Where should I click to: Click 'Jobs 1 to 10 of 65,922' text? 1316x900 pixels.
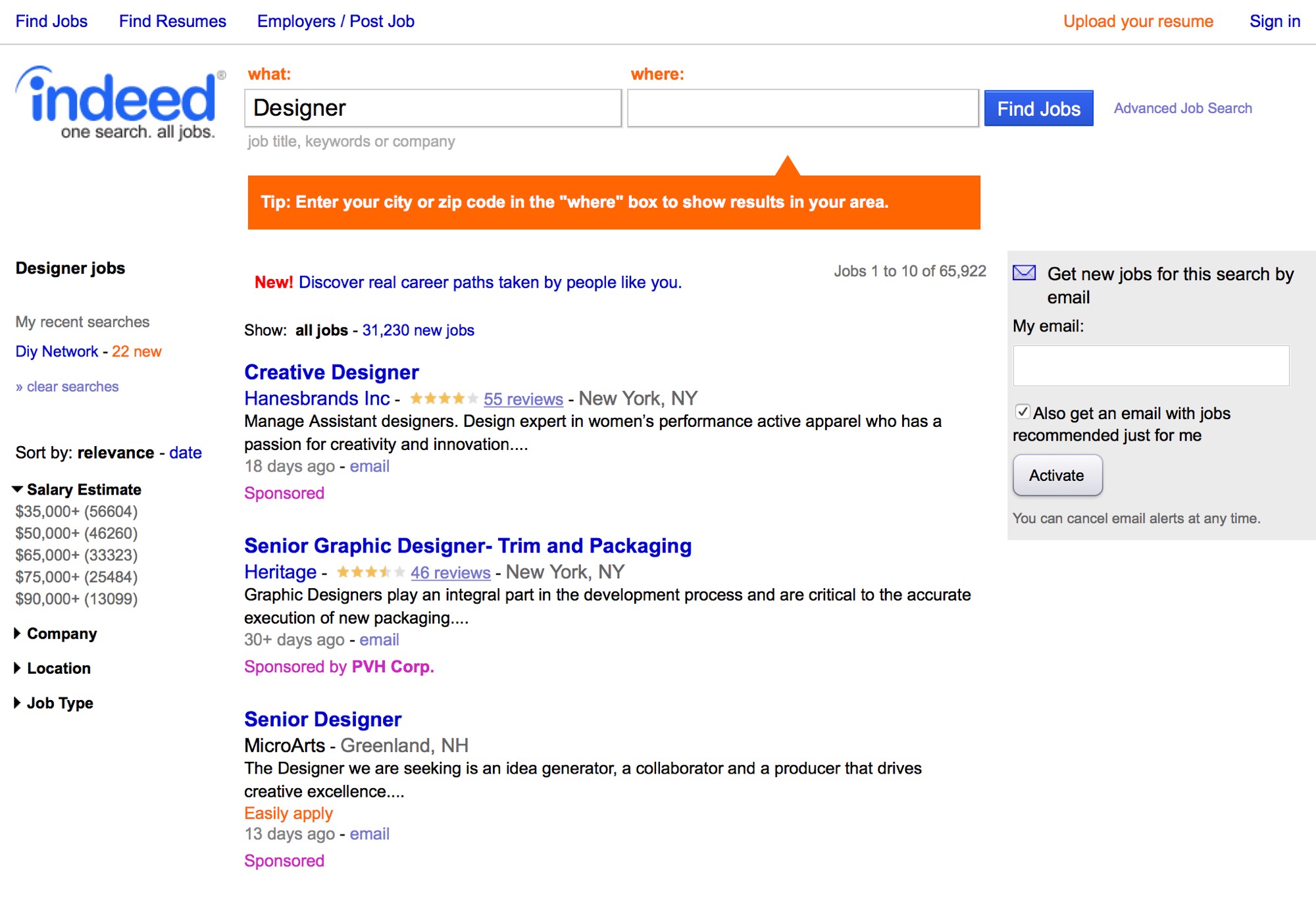(x=910, y=271)
